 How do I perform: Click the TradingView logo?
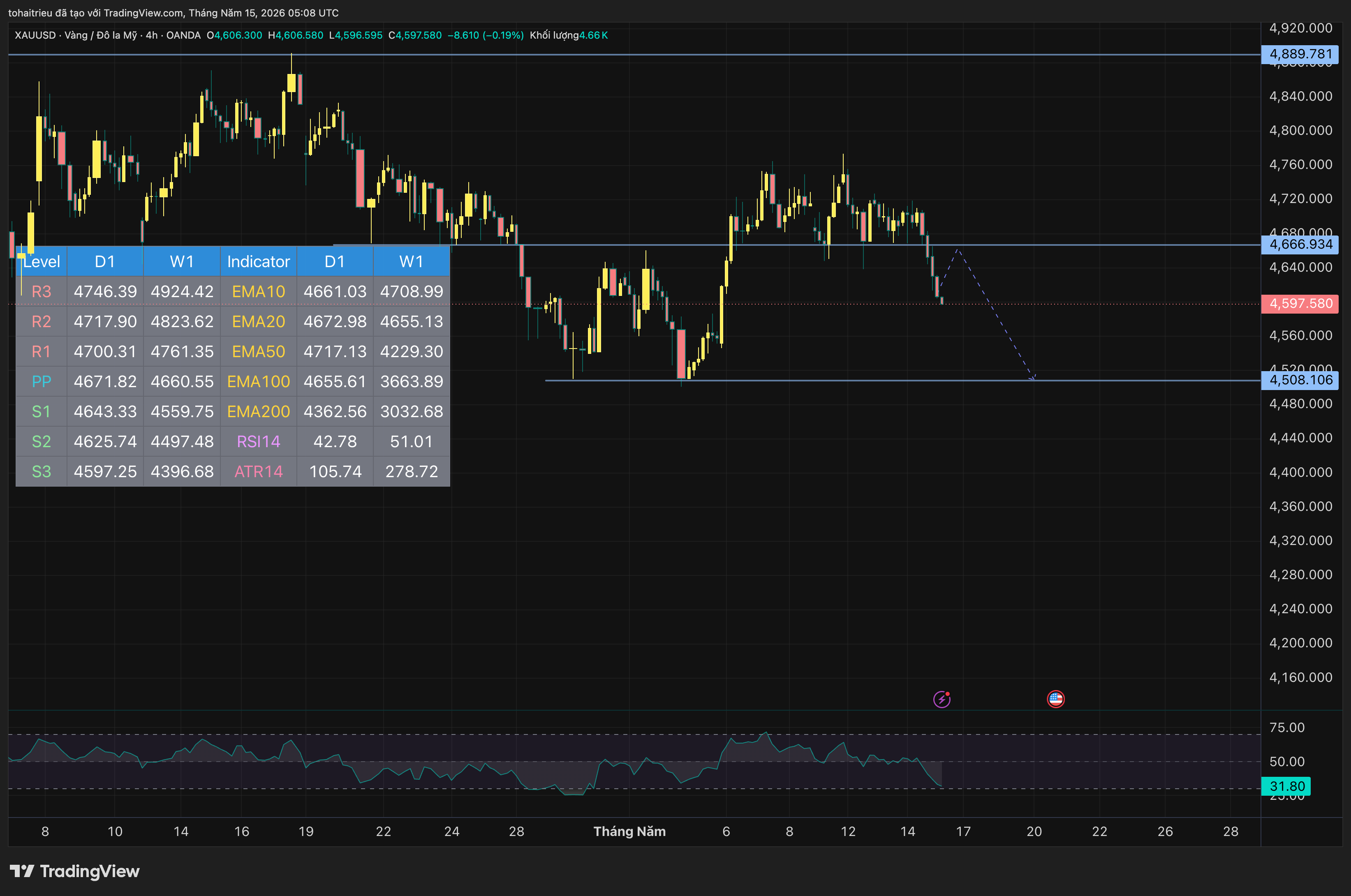click(x=74, y=871)
